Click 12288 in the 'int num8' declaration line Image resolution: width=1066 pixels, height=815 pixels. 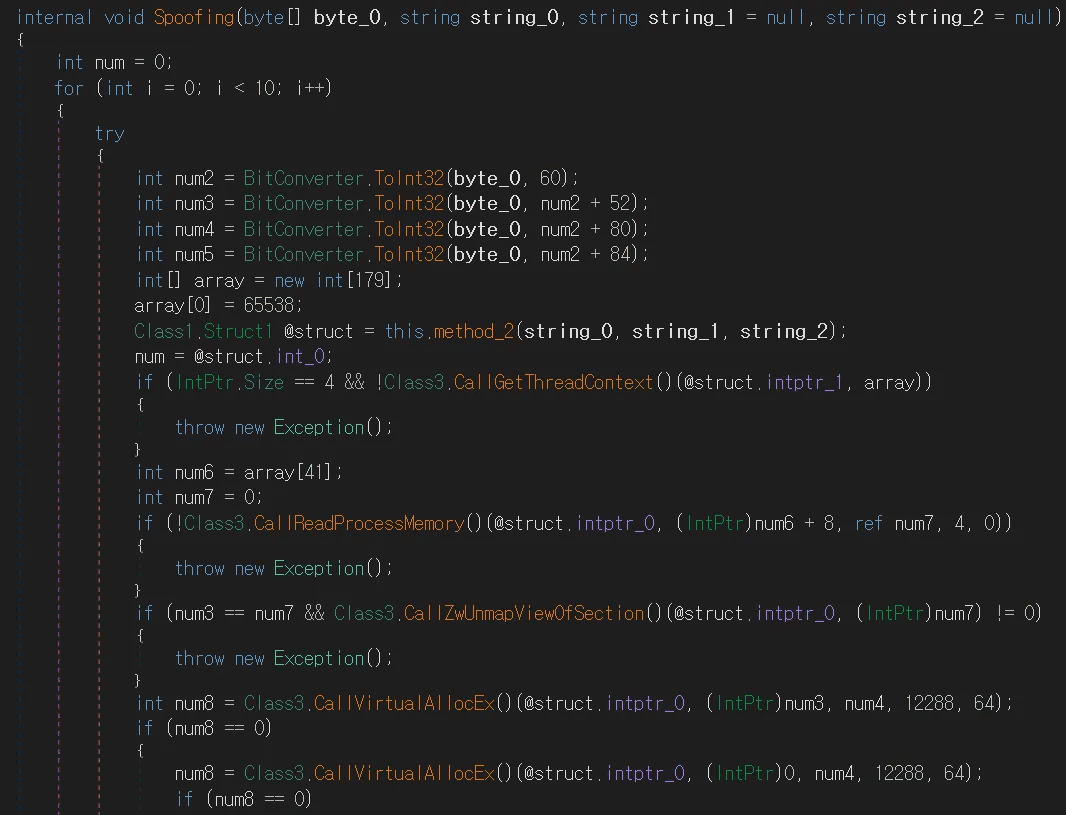929,703
